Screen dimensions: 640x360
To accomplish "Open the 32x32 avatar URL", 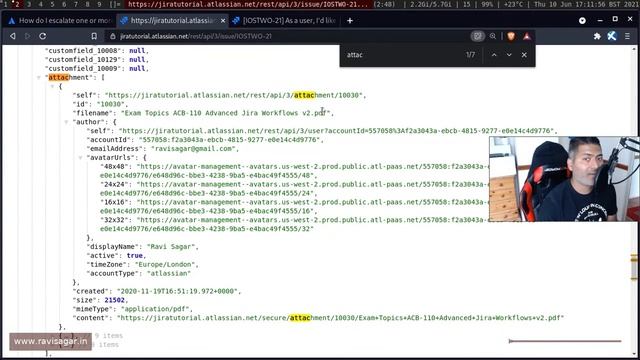I will tap(294, 224).
